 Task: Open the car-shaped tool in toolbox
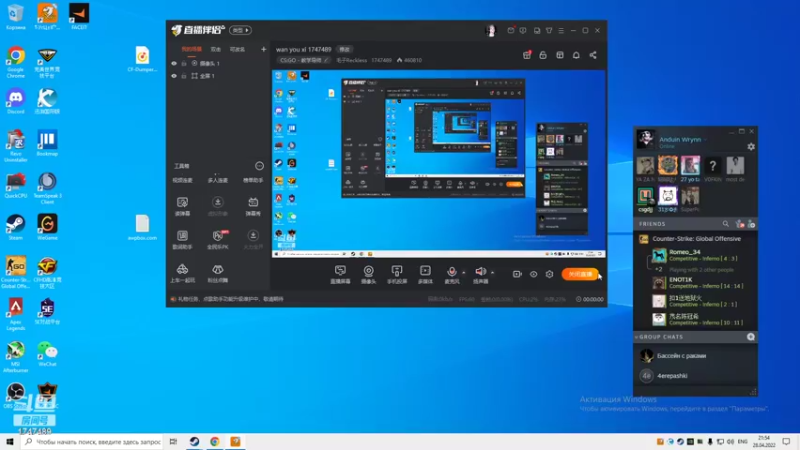pyautogui.click(x=182, y=273)
